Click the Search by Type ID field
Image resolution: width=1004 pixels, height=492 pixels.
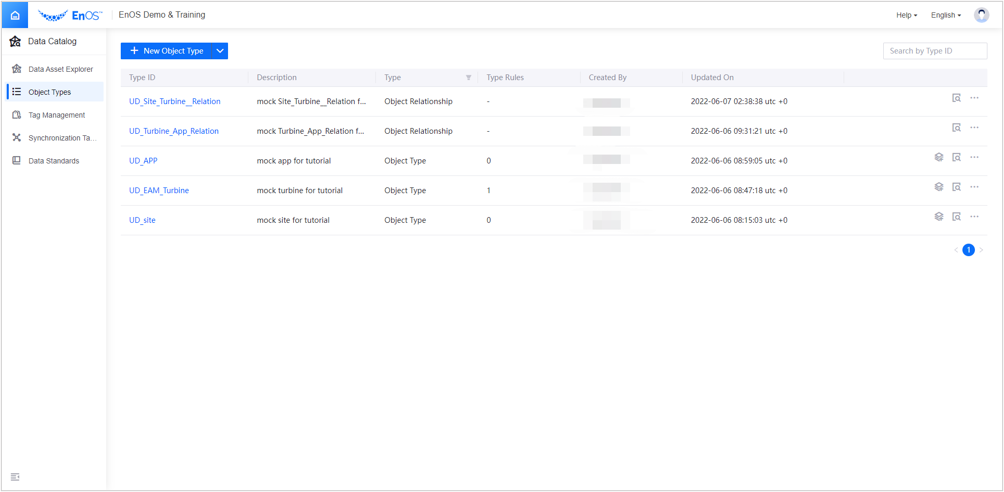point(934,51)
